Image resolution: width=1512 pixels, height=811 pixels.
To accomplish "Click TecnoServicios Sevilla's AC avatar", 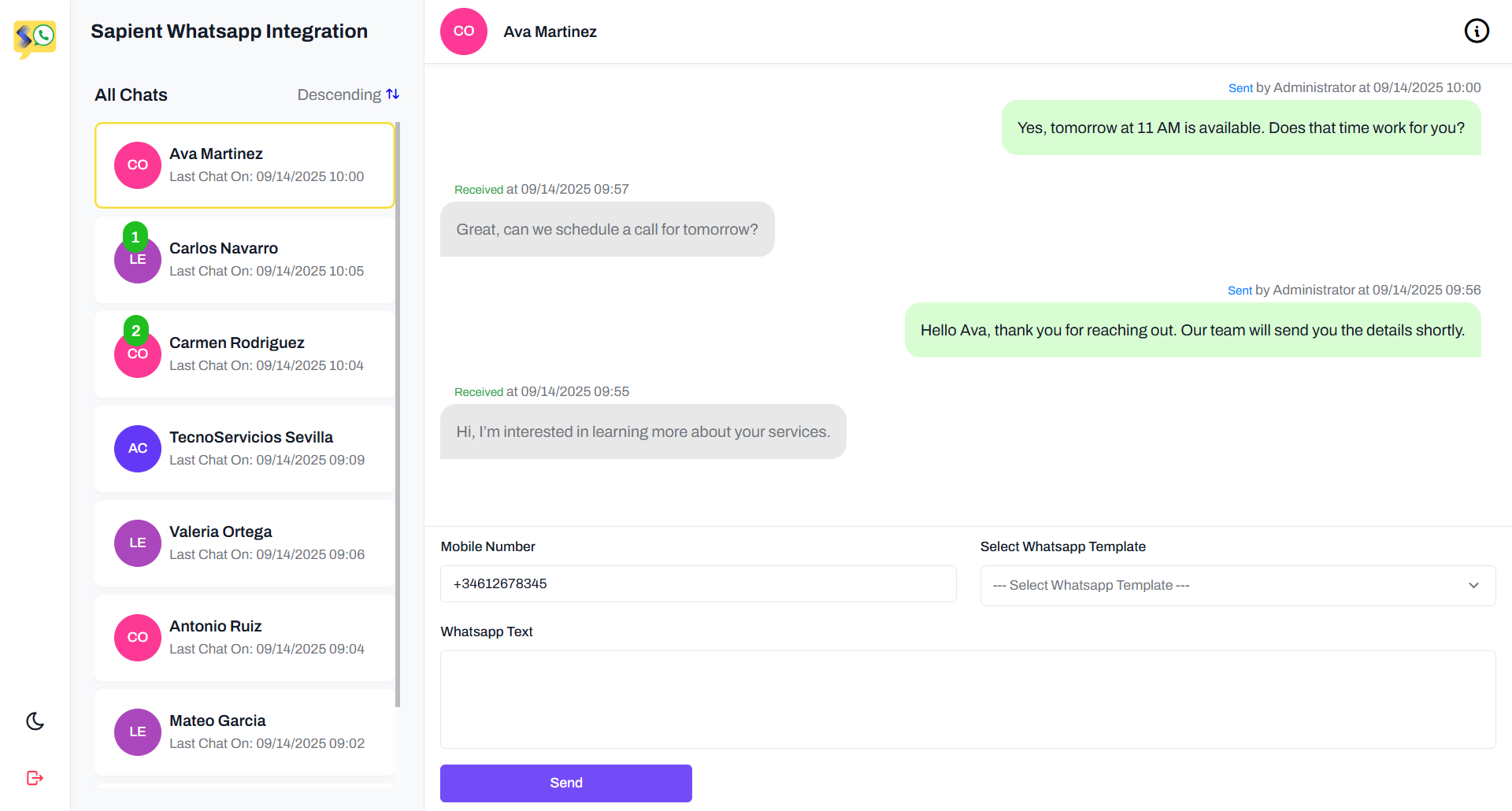I will pos(138,449).
